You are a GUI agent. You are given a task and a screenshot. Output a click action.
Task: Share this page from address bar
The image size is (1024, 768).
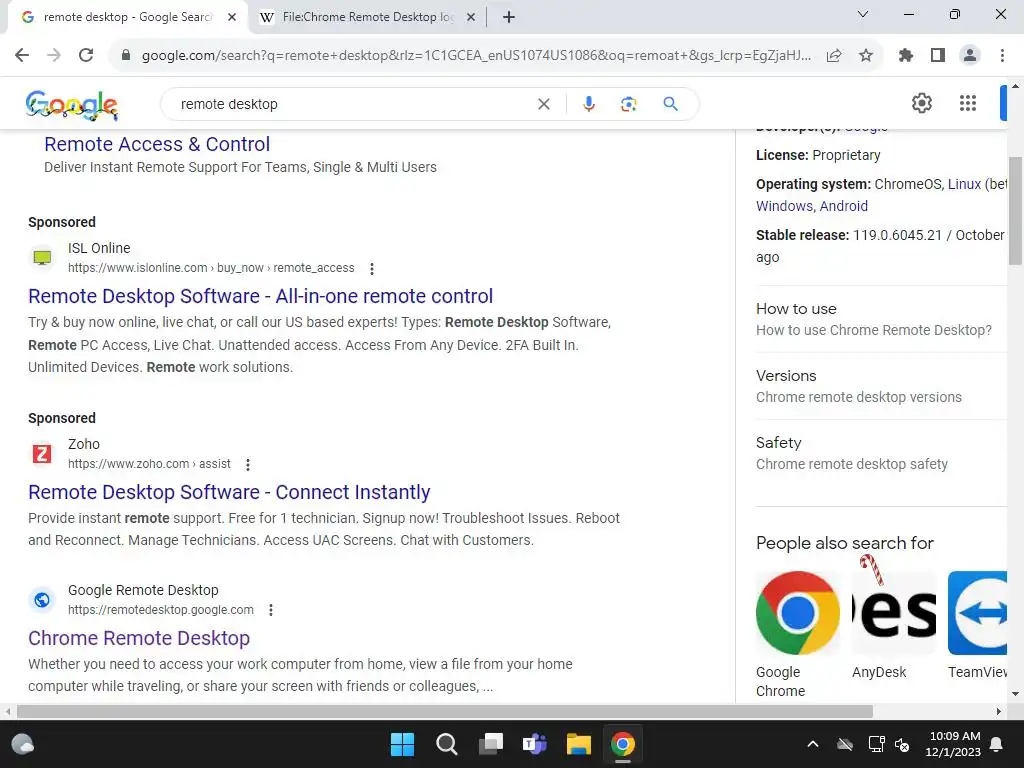pos(834,56)
